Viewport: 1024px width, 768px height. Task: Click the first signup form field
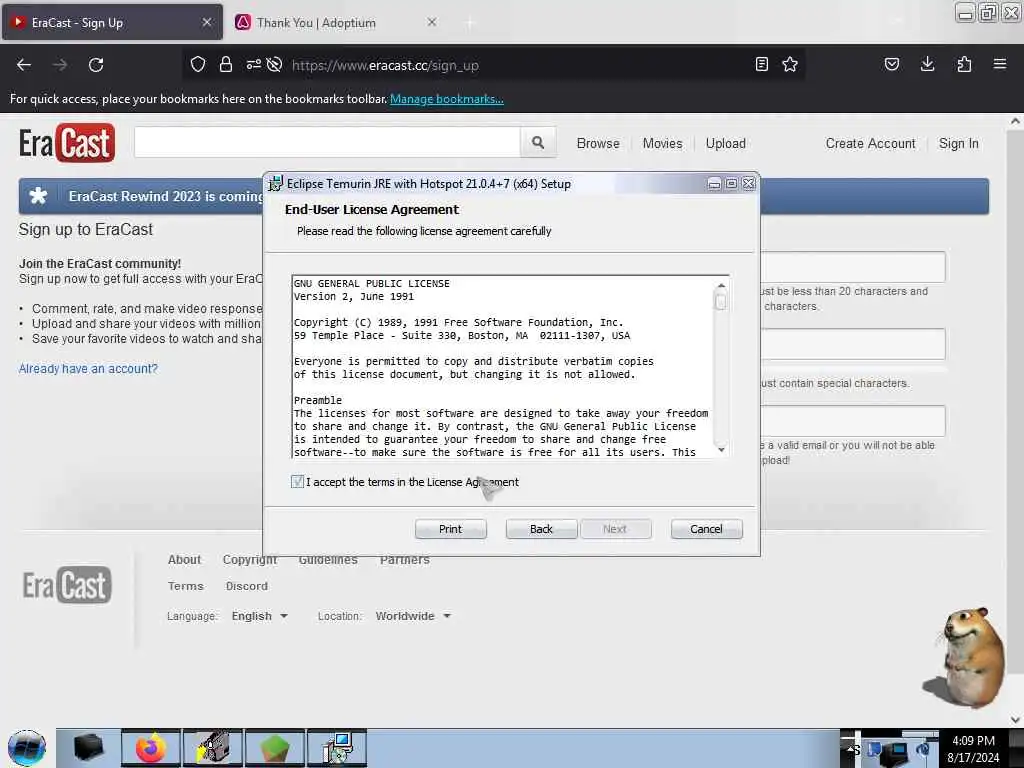point(852,267)
